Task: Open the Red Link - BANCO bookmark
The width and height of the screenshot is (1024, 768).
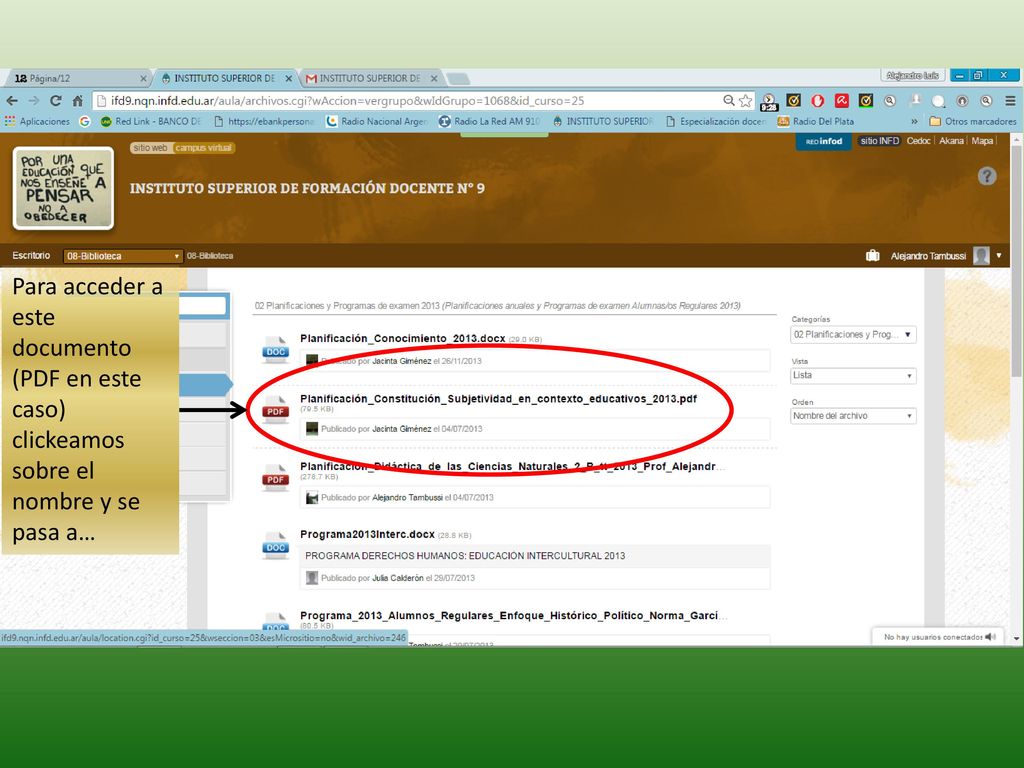Action: click(151, 121)
